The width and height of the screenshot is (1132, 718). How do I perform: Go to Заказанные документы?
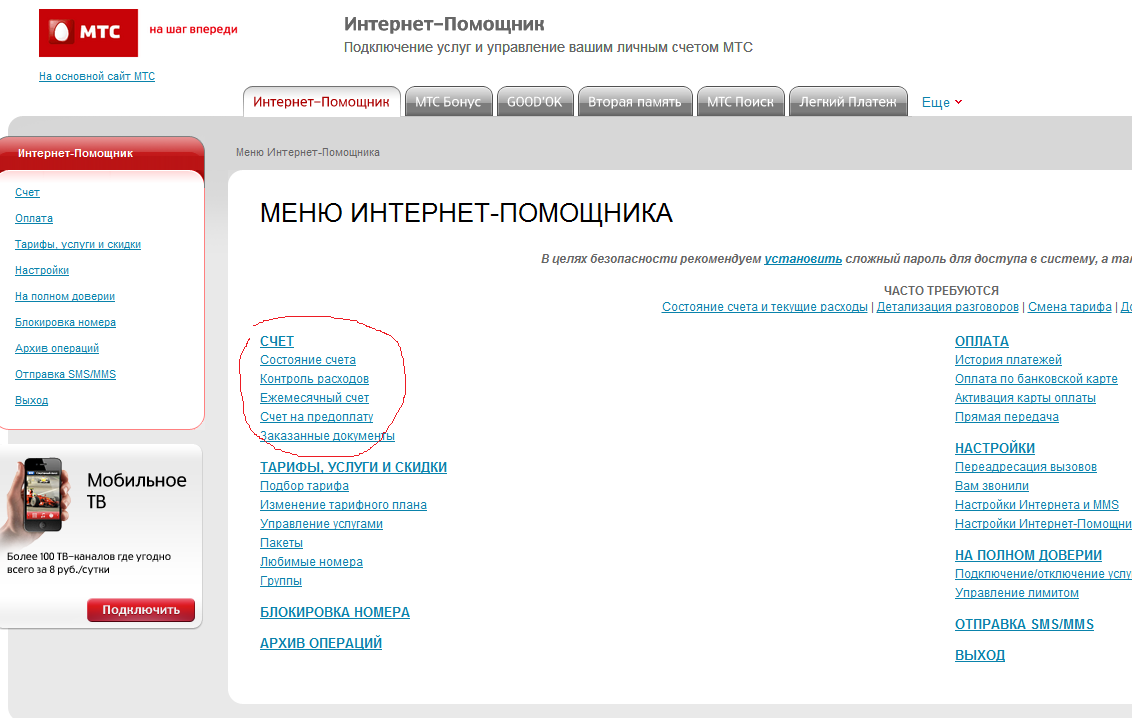pos(327,436)
